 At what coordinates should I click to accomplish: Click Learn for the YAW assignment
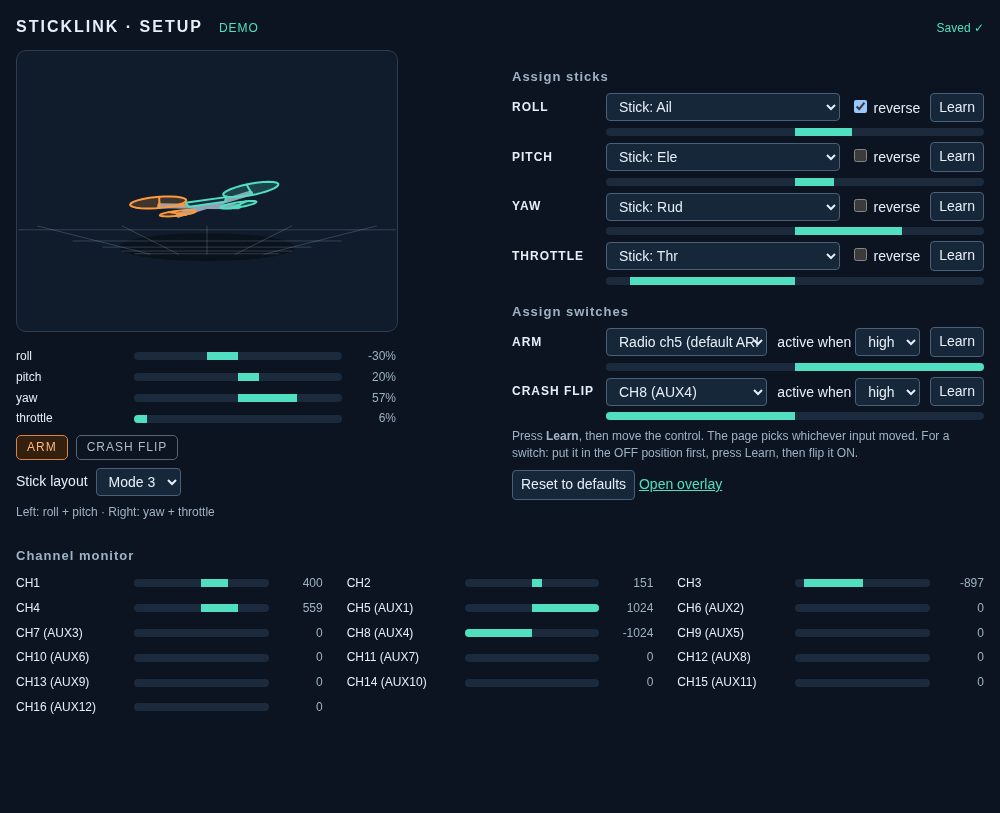pyautogui.click(x=957, y=207)
